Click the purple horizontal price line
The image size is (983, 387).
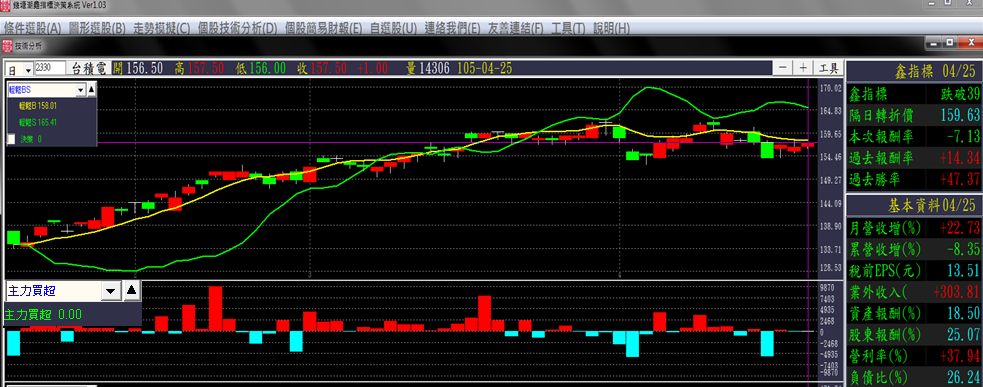pos(407,142)
